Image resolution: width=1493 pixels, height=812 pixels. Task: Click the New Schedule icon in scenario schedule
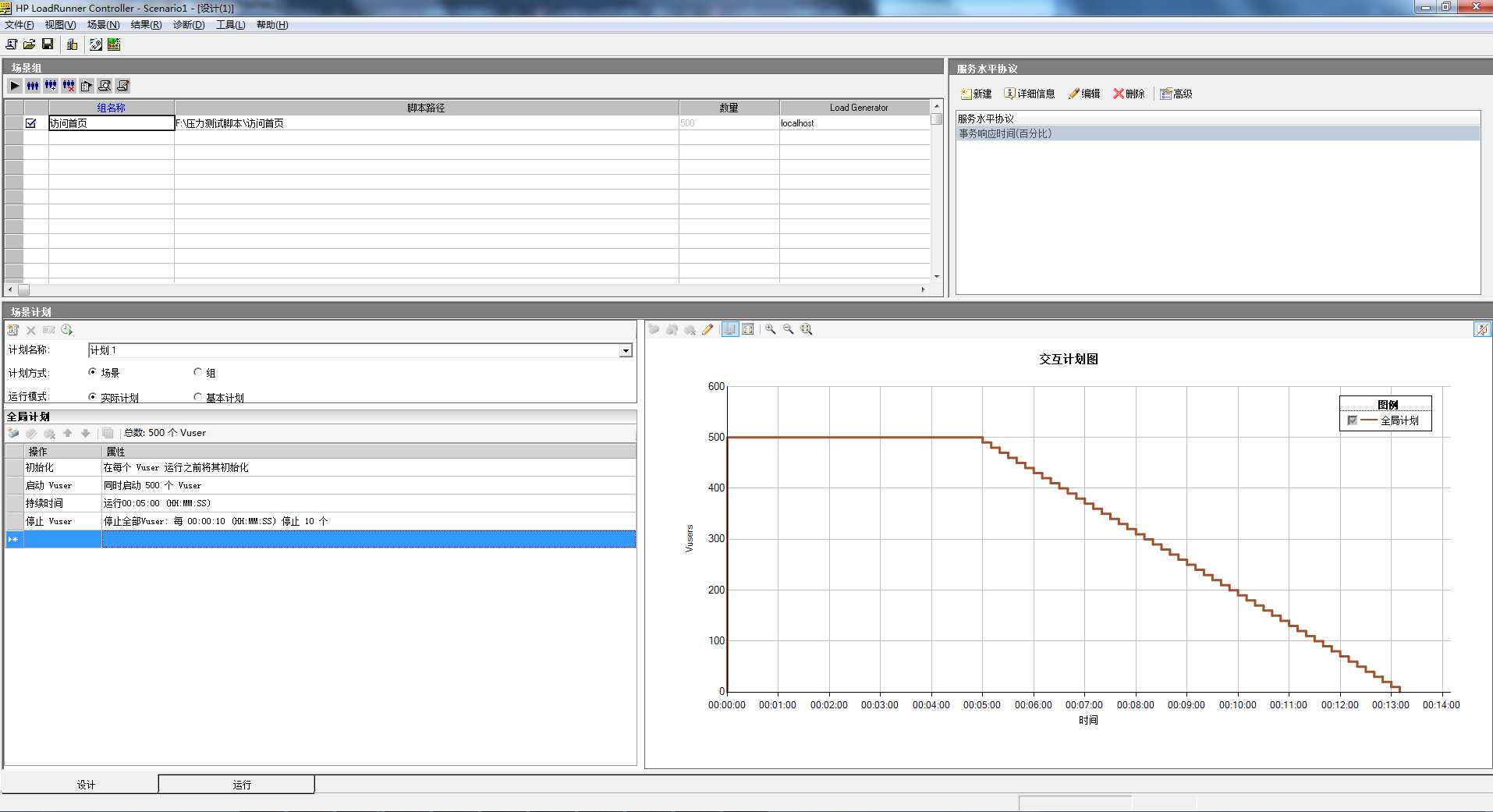click(x=12, y=330)
